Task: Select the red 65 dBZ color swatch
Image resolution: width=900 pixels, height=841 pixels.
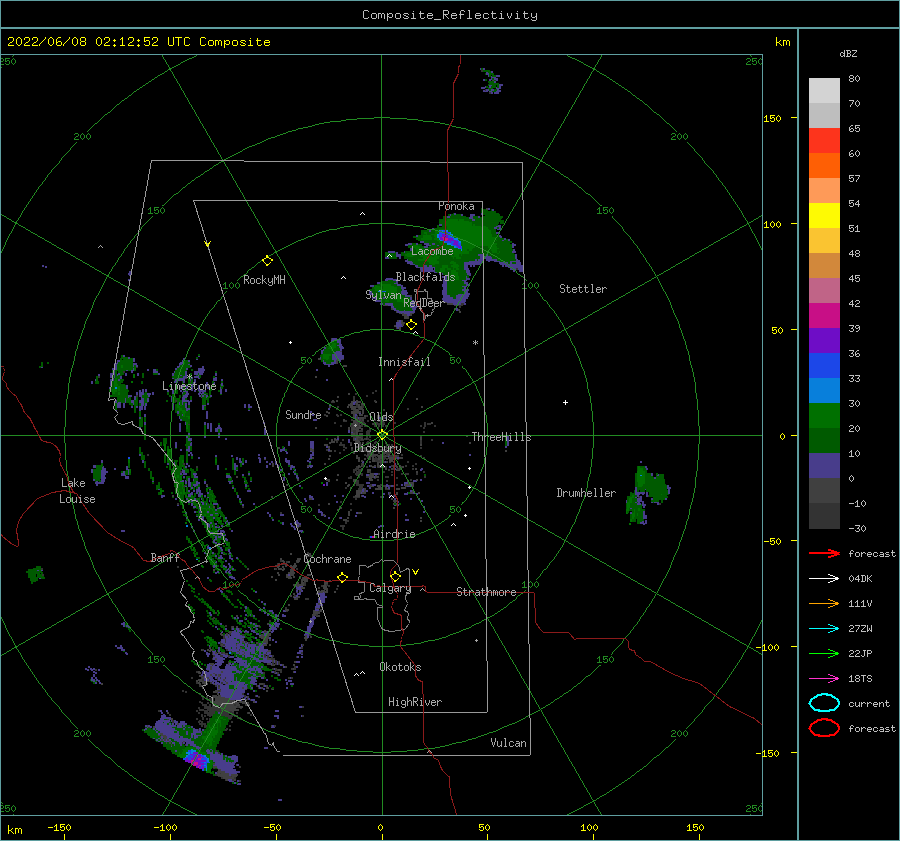Action: coord(824,141)
